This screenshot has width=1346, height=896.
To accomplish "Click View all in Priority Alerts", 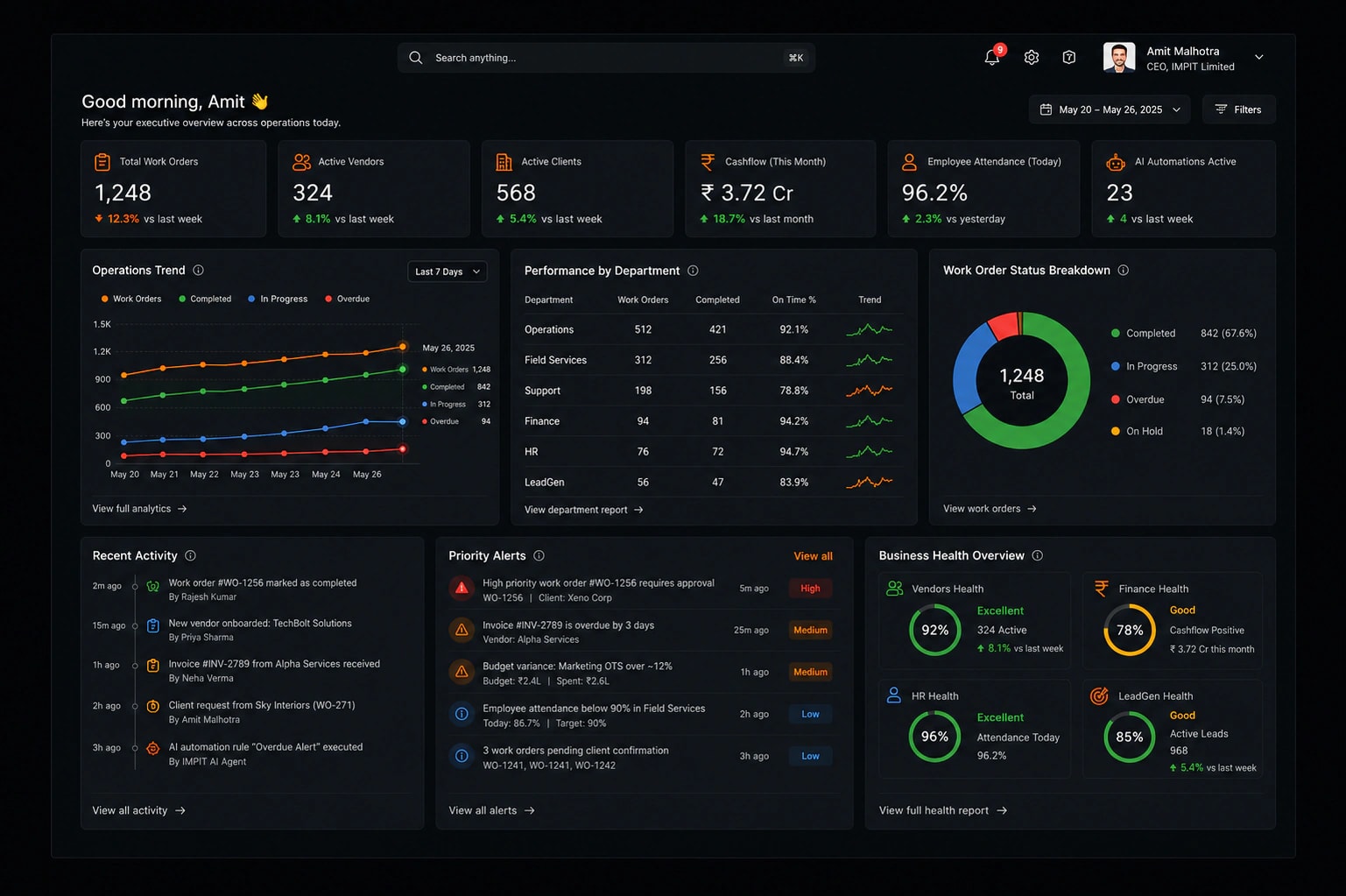I will [813, 556].
